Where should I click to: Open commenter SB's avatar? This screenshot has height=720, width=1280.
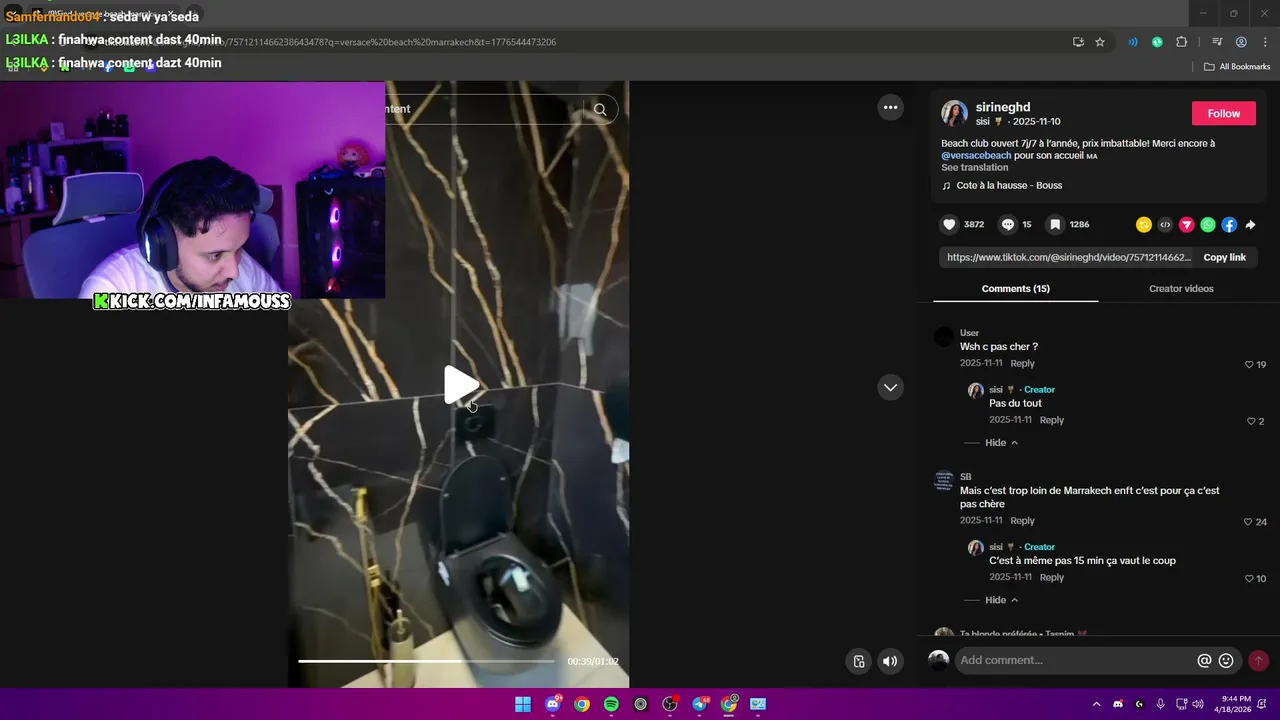coord(944,481)
